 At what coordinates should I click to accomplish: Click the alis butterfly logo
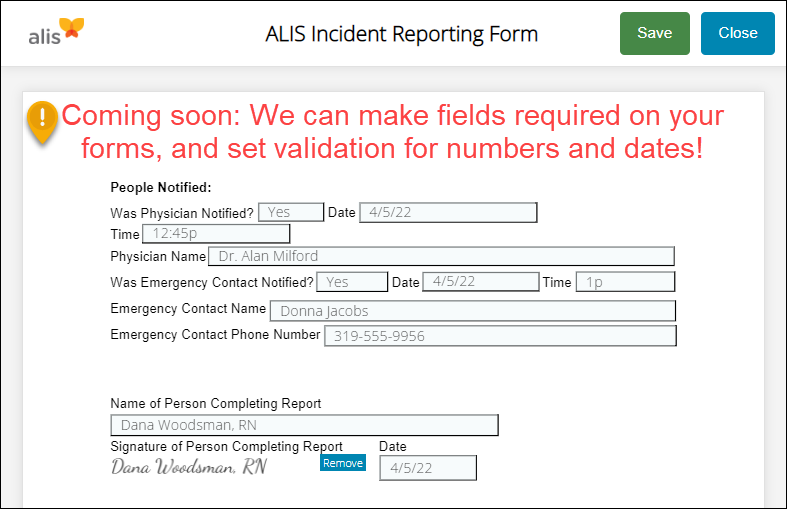click(56, 32)
